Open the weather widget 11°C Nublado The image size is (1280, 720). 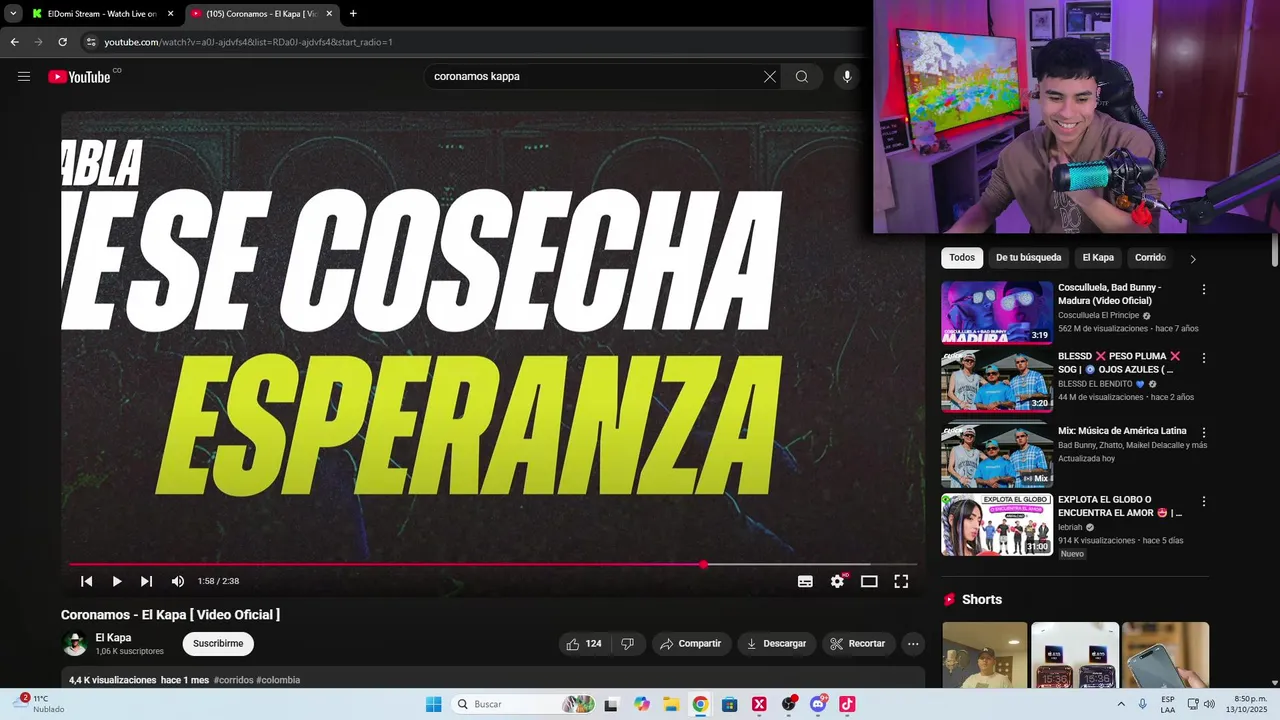40,704
